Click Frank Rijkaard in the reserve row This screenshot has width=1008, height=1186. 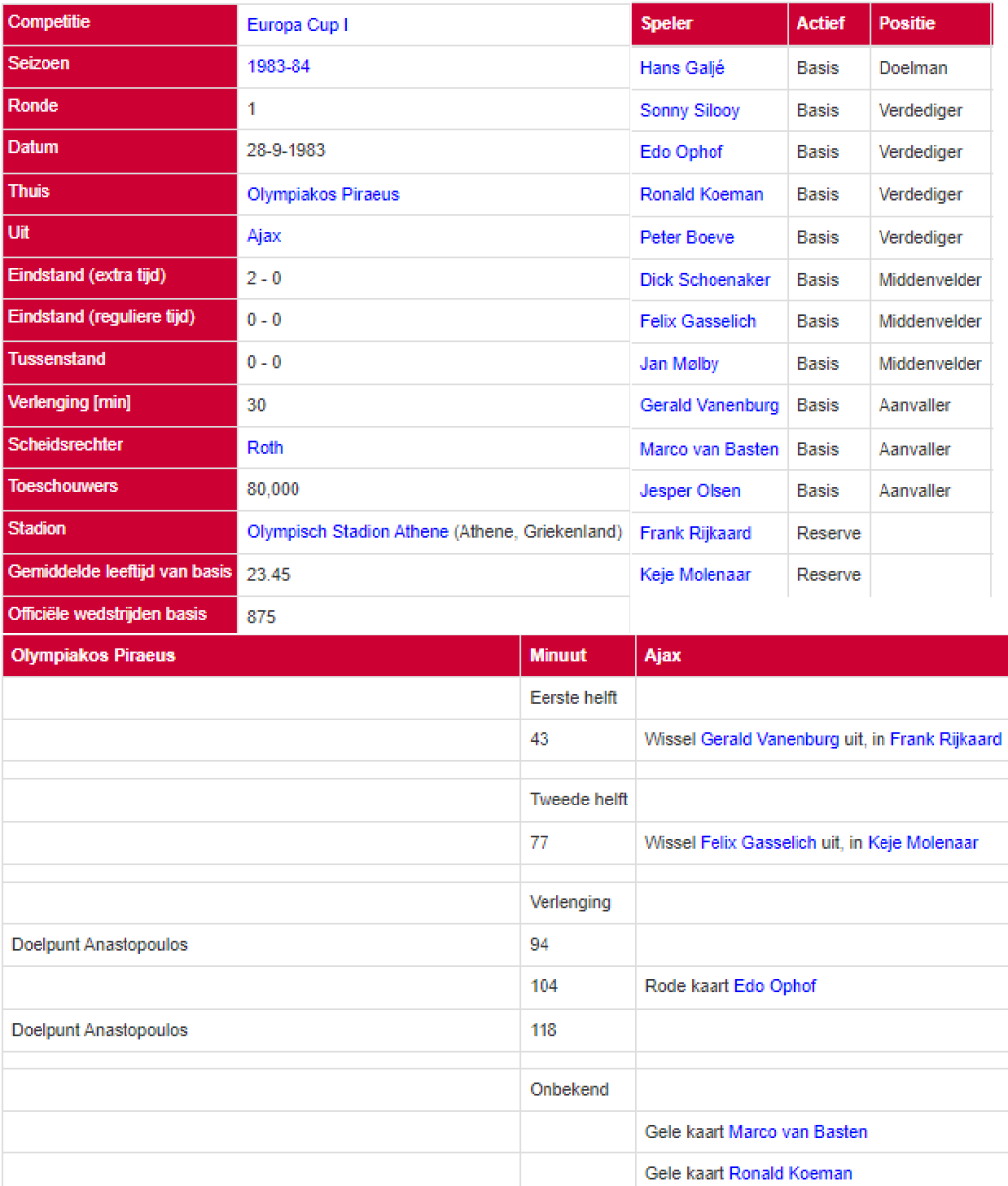[x=695, y=533]
